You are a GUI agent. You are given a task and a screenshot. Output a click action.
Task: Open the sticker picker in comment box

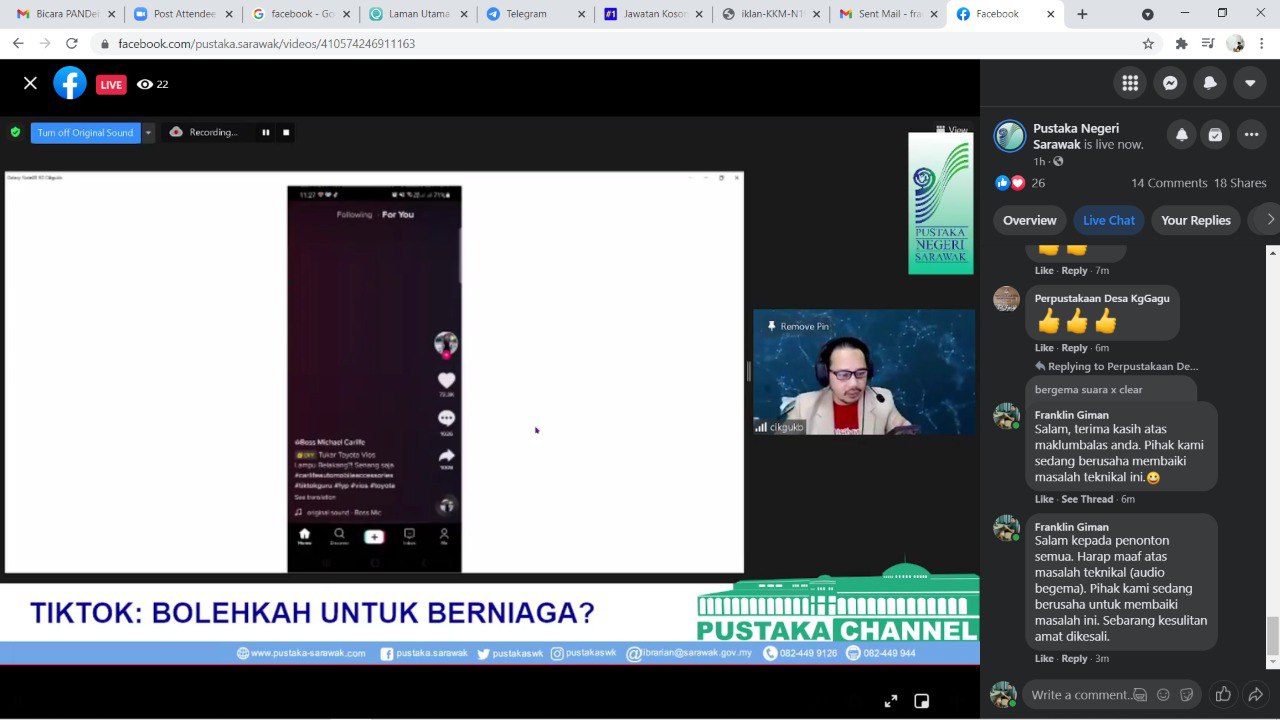(1187, 695)
